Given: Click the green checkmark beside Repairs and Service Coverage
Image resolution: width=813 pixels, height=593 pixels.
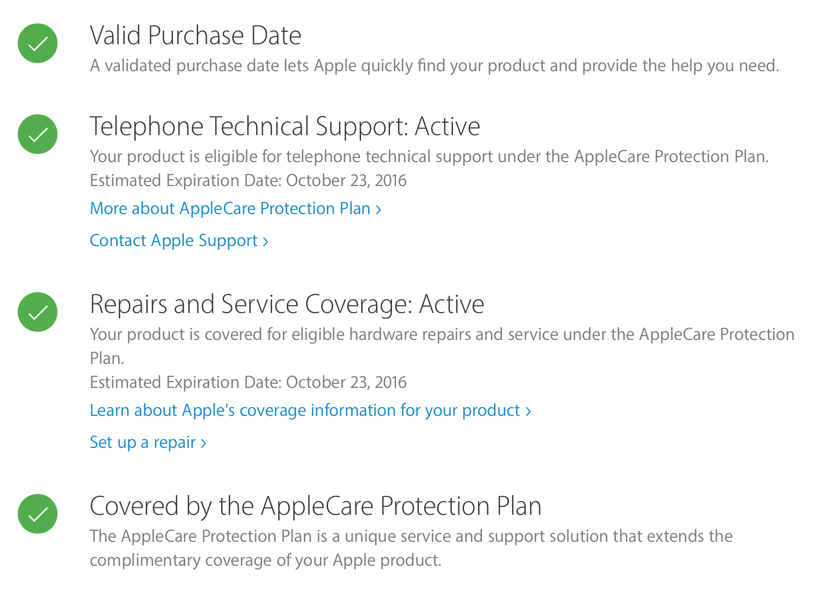Looking at the screenshot, I should click(x=38, y=313).
